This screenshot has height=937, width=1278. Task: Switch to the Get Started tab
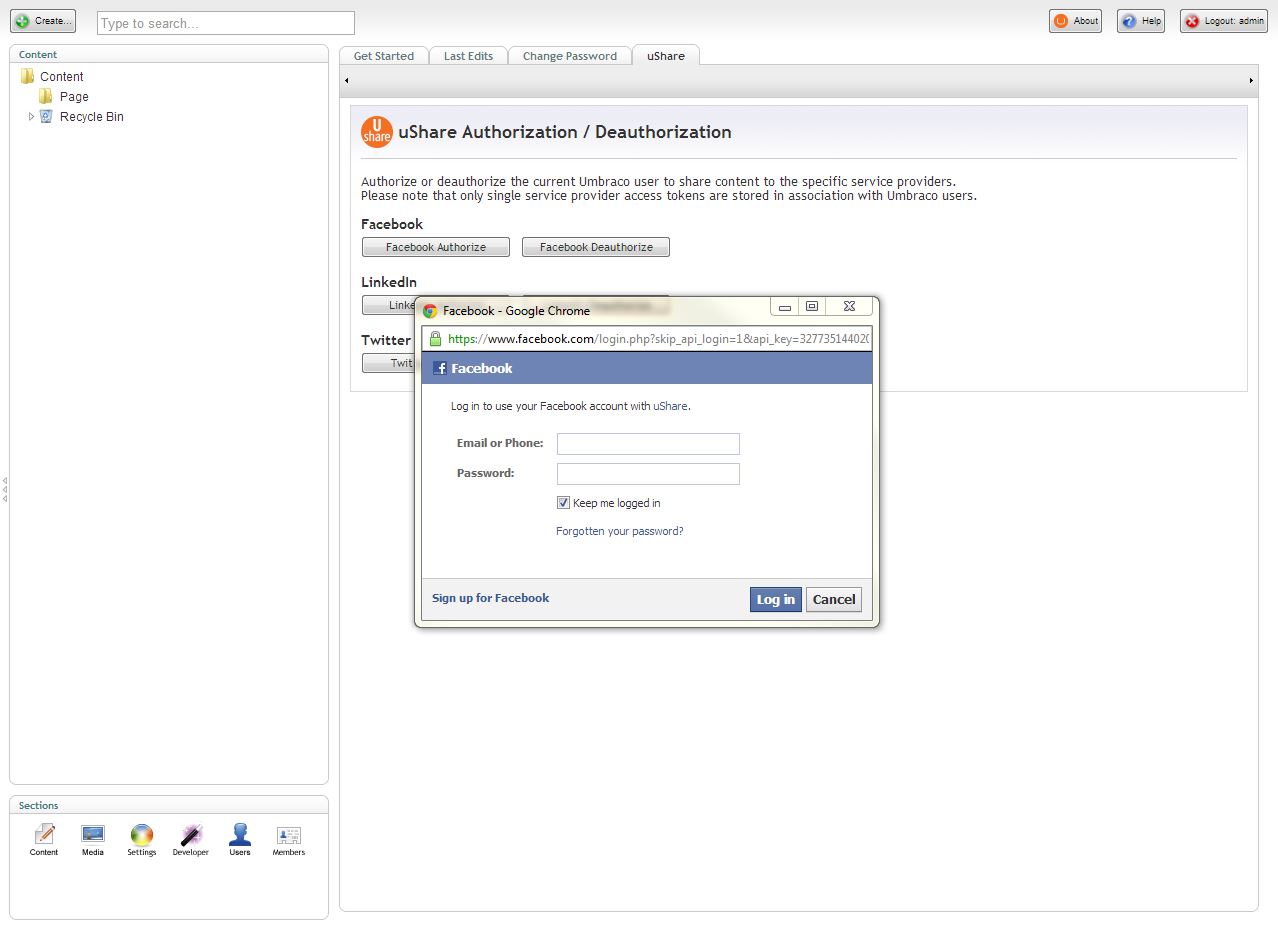tap(384, 56)
